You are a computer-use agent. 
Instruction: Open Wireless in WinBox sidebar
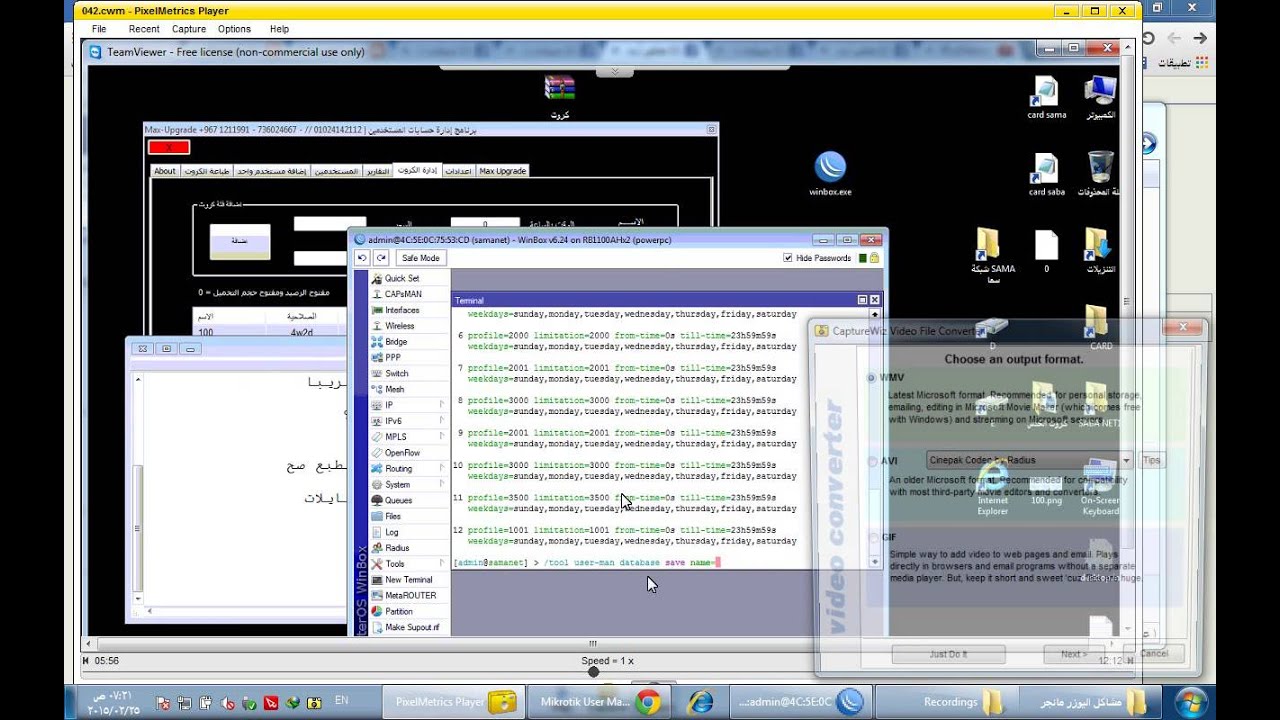pos(400,326)
